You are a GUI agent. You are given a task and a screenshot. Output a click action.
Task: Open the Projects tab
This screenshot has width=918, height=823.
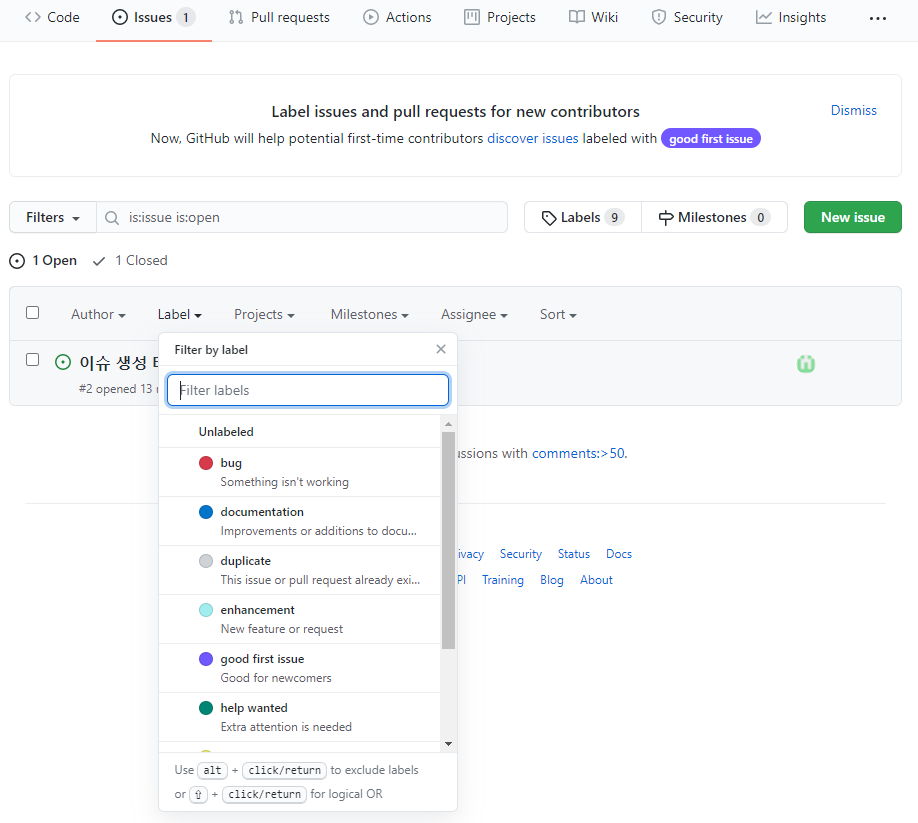click(x=500, y=18)
